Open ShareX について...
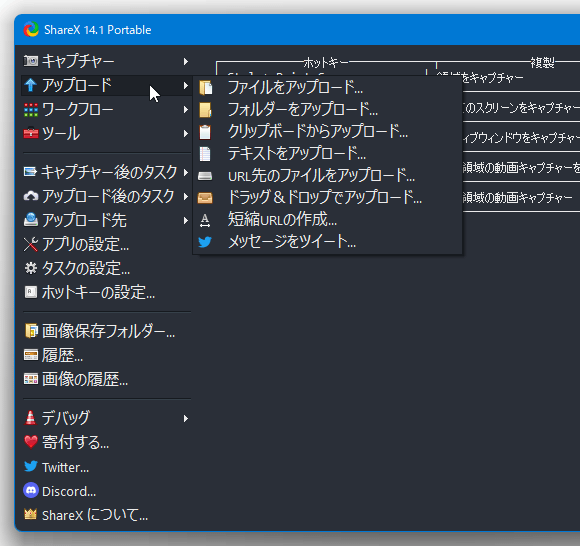Screen dimensions: 580x546 pos(107,515)
